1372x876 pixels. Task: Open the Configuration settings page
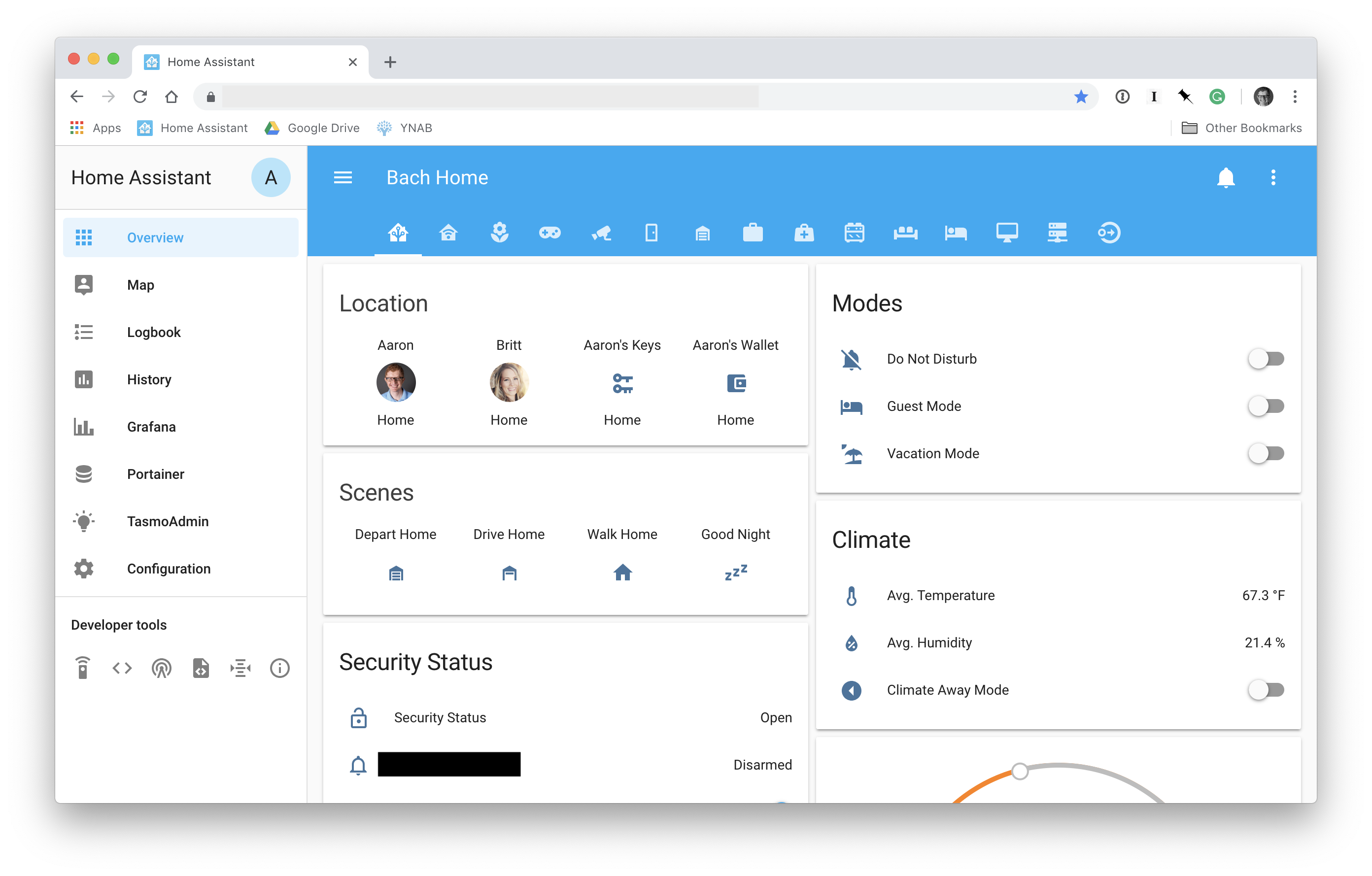(167, 569)
